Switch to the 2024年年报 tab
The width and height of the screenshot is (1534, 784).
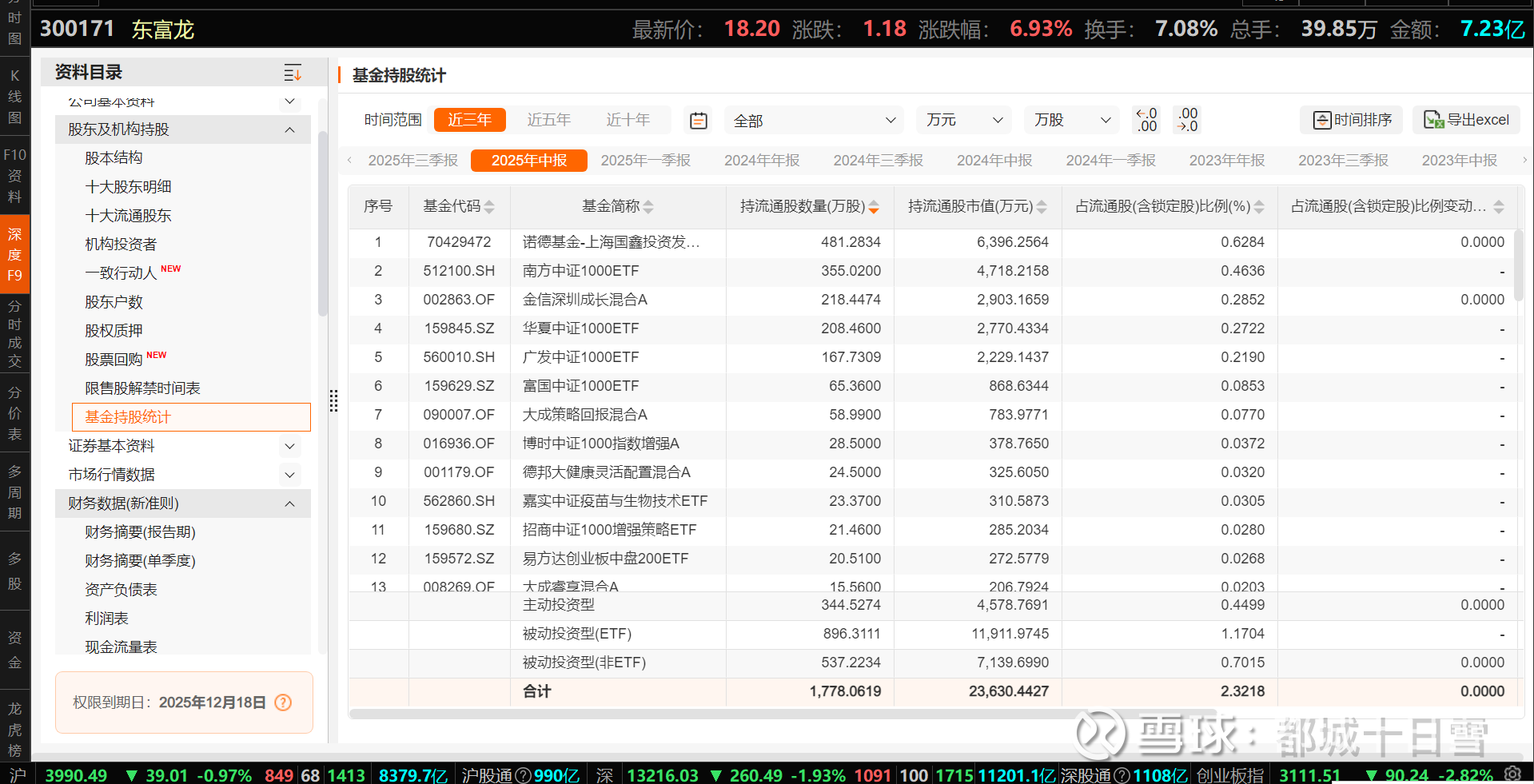(762, 161)
